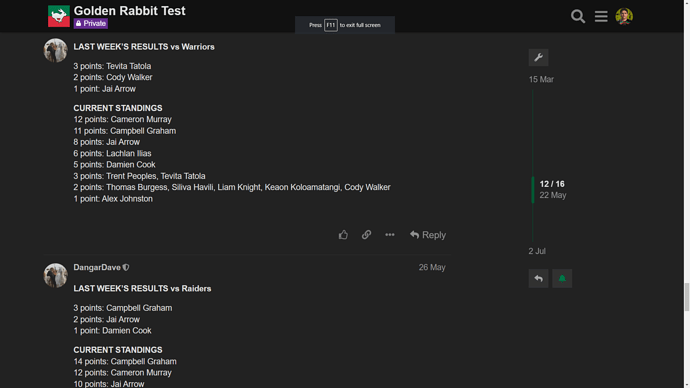Click the '14 points: Campbell Graham' line
This screenshot has height=388, width=690.
click(x=125, y=362)
